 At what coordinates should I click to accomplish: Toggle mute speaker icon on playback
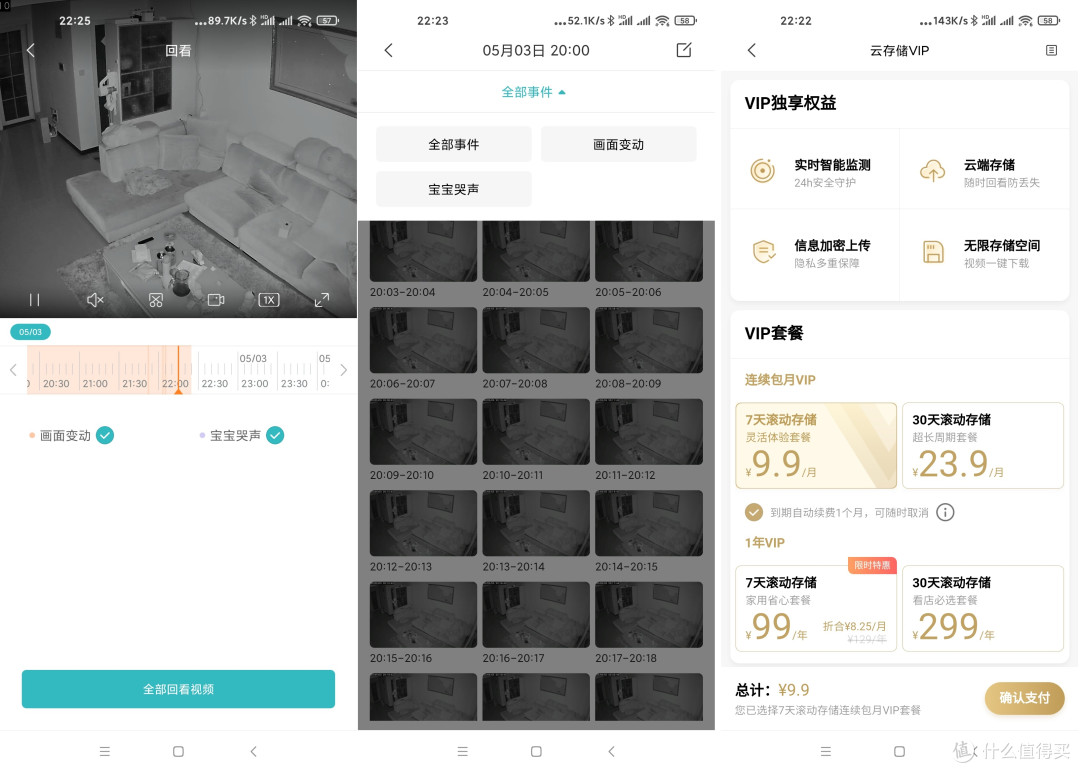(x=95, y=300)
